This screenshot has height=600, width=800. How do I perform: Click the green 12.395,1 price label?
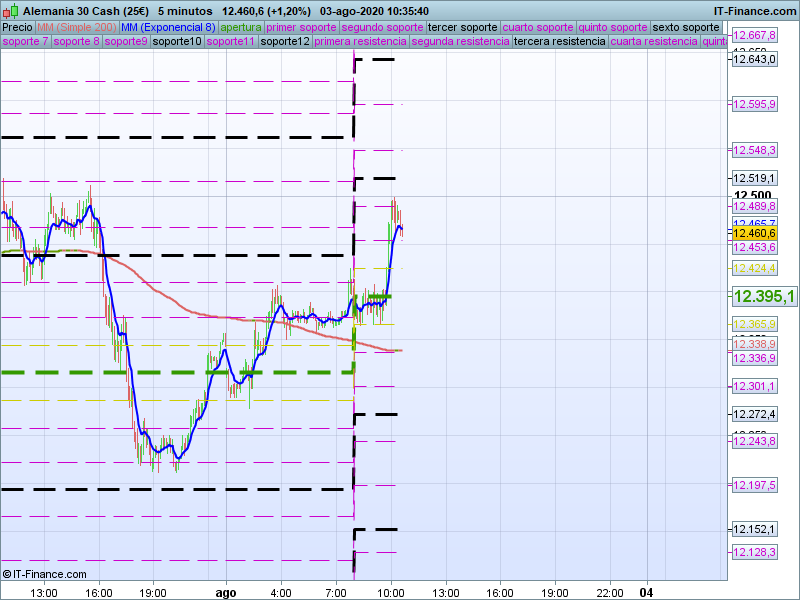coord(764,296)
